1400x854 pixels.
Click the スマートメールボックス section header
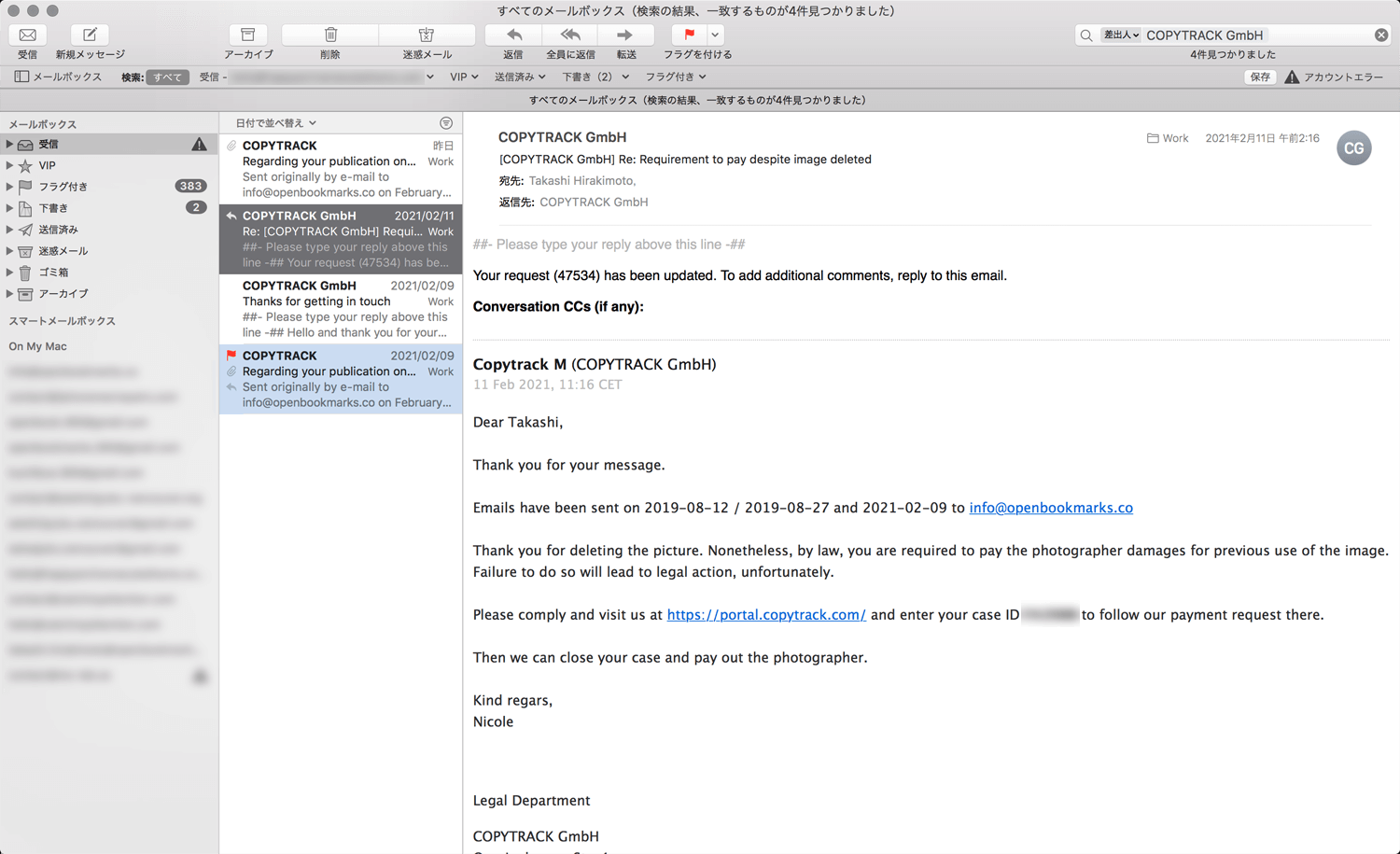[x=62, y=321]
